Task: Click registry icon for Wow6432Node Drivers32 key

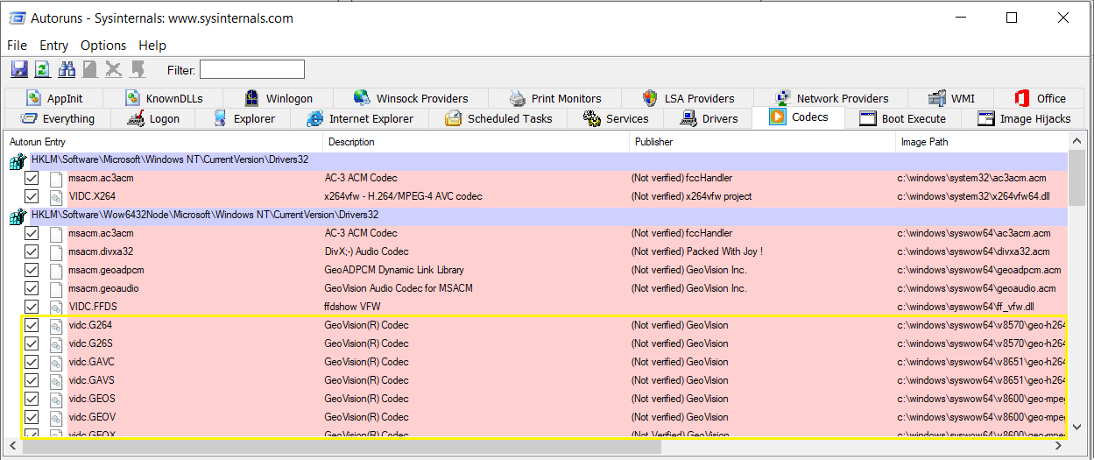Action: point(18,216)
